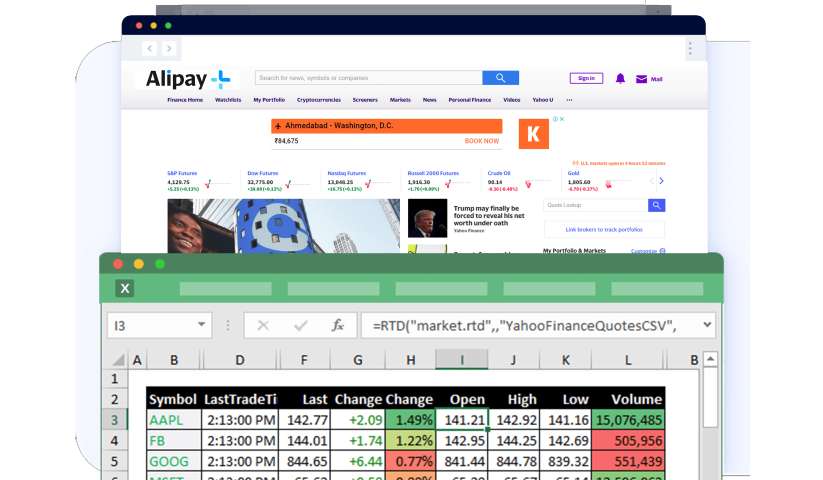Click the spreadsheet scroll up arrow
Screen dimensions: 823x480
(x=710, y=359)
